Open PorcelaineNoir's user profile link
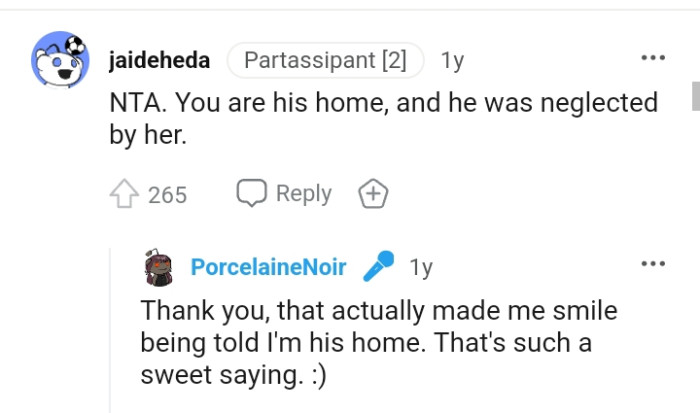 tap(268, 267)
